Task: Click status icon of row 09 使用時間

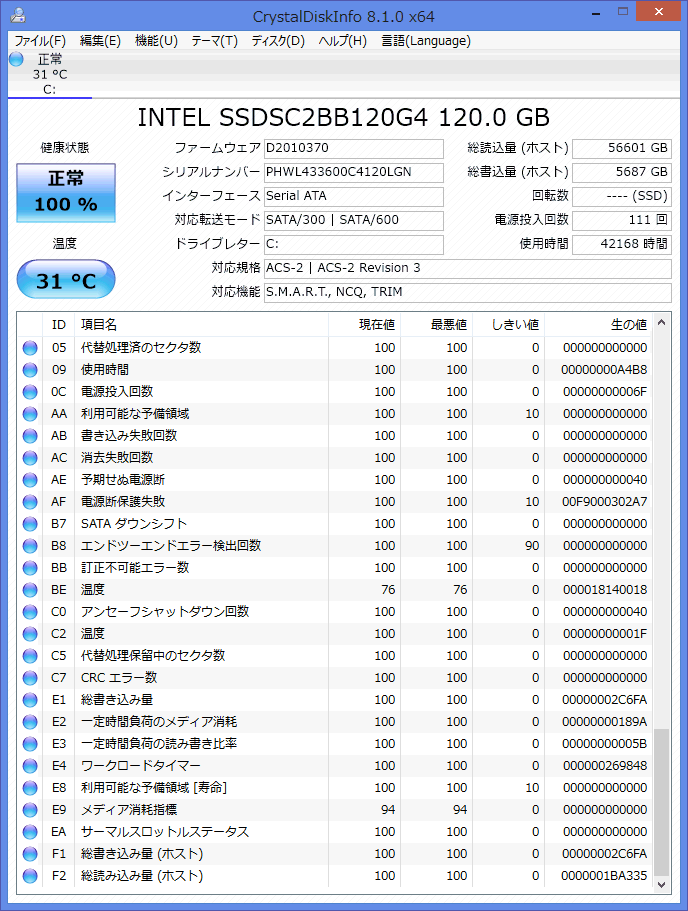Action: click(x=30, y=370)
